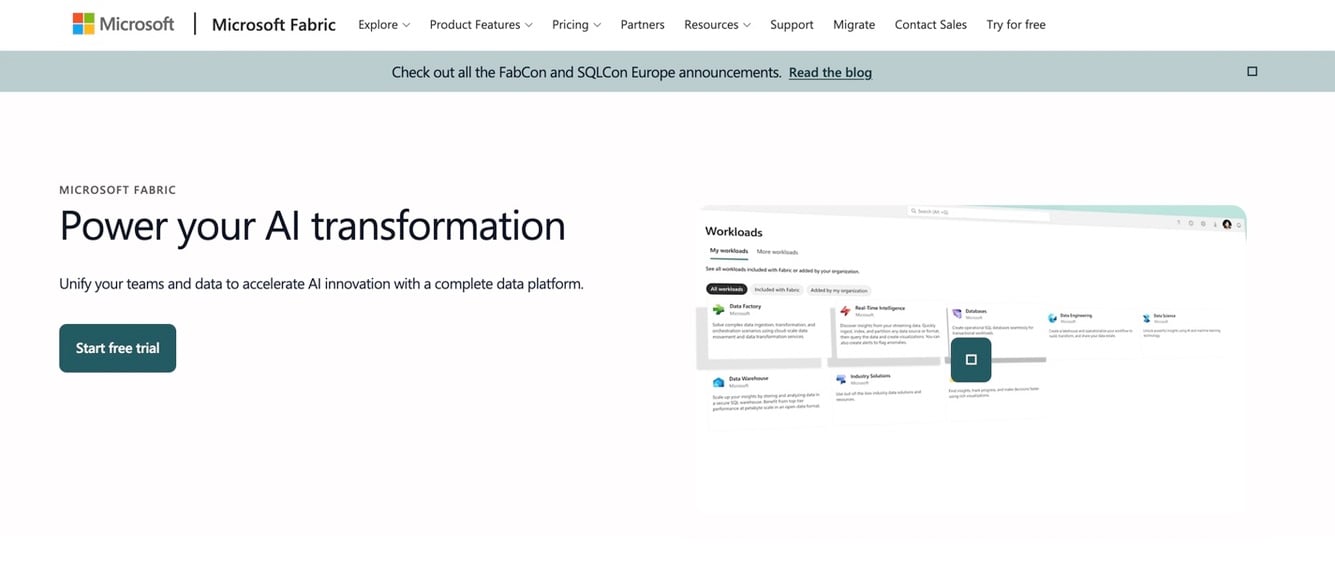Click Try for free in navigation

tap(1016, 24)
